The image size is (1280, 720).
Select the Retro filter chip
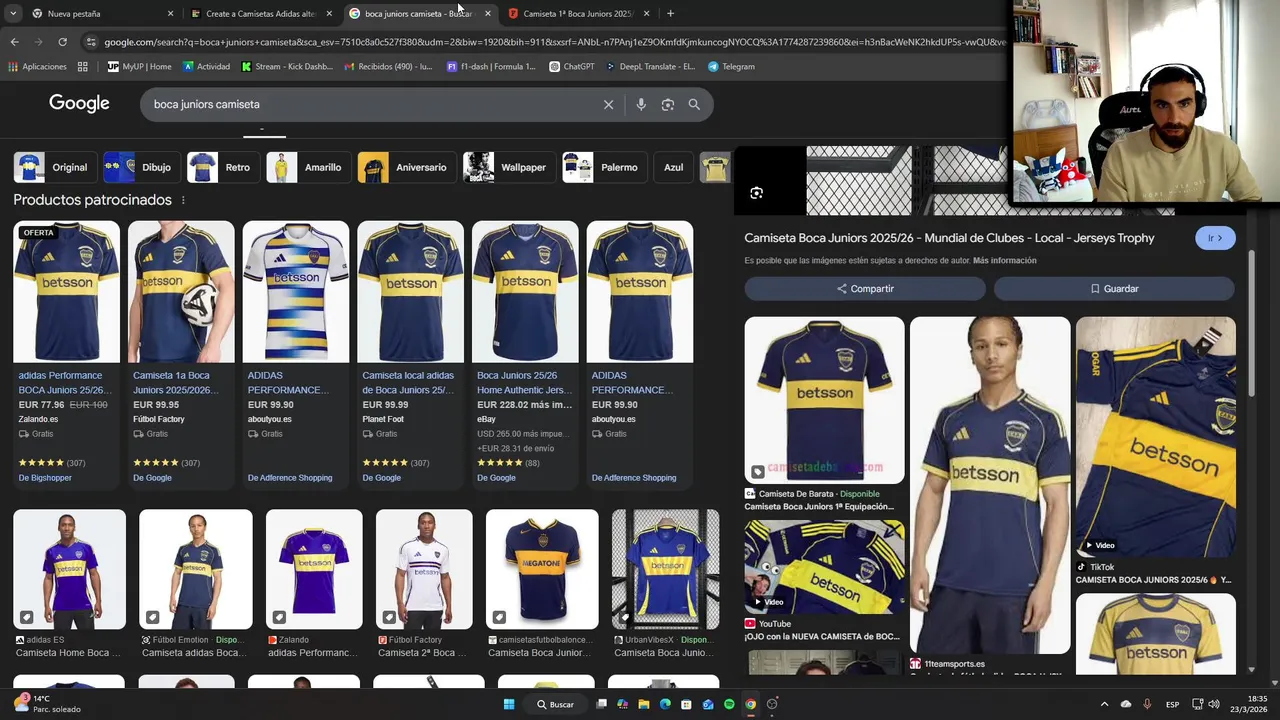click(223, 167)
